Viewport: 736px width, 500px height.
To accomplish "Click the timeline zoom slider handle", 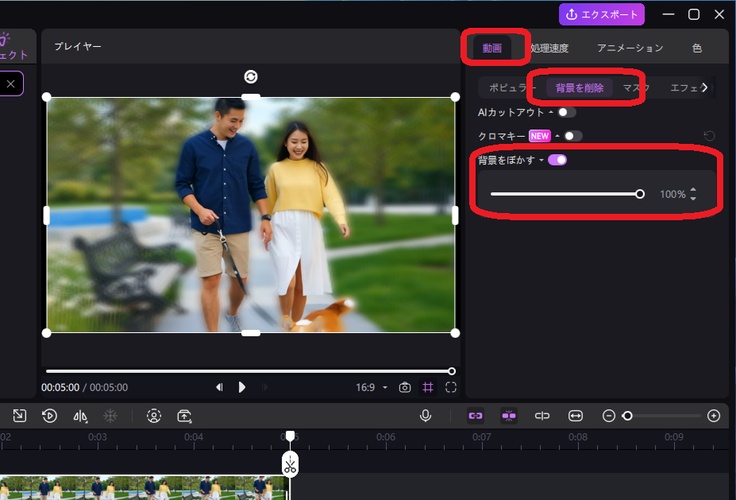I will point(627,415).
